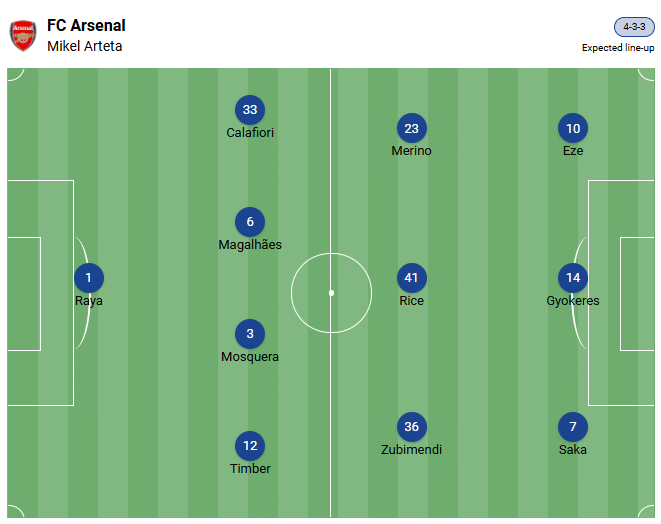Click the pitch center spot
The width and height of the screenshot is (661, 524).
click(331, 293)
